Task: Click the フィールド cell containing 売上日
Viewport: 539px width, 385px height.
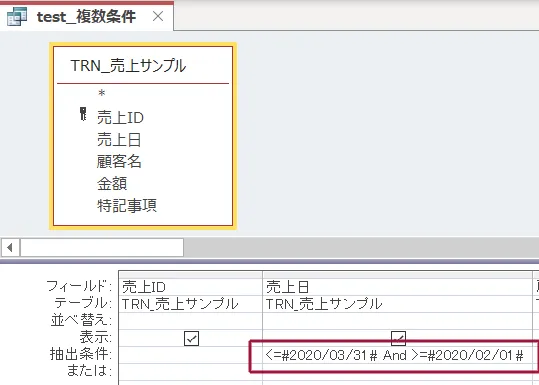Action: [397, 287]
